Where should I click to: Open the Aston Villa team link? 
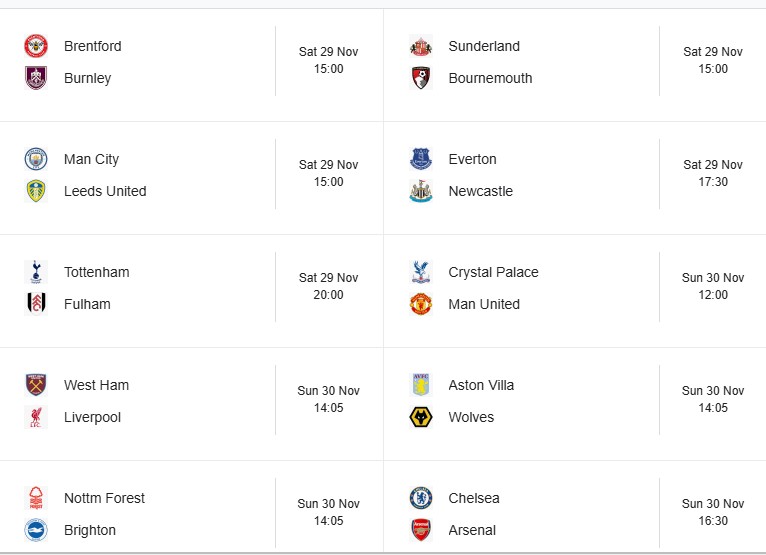pyautogui.click(x=481, y=385)
